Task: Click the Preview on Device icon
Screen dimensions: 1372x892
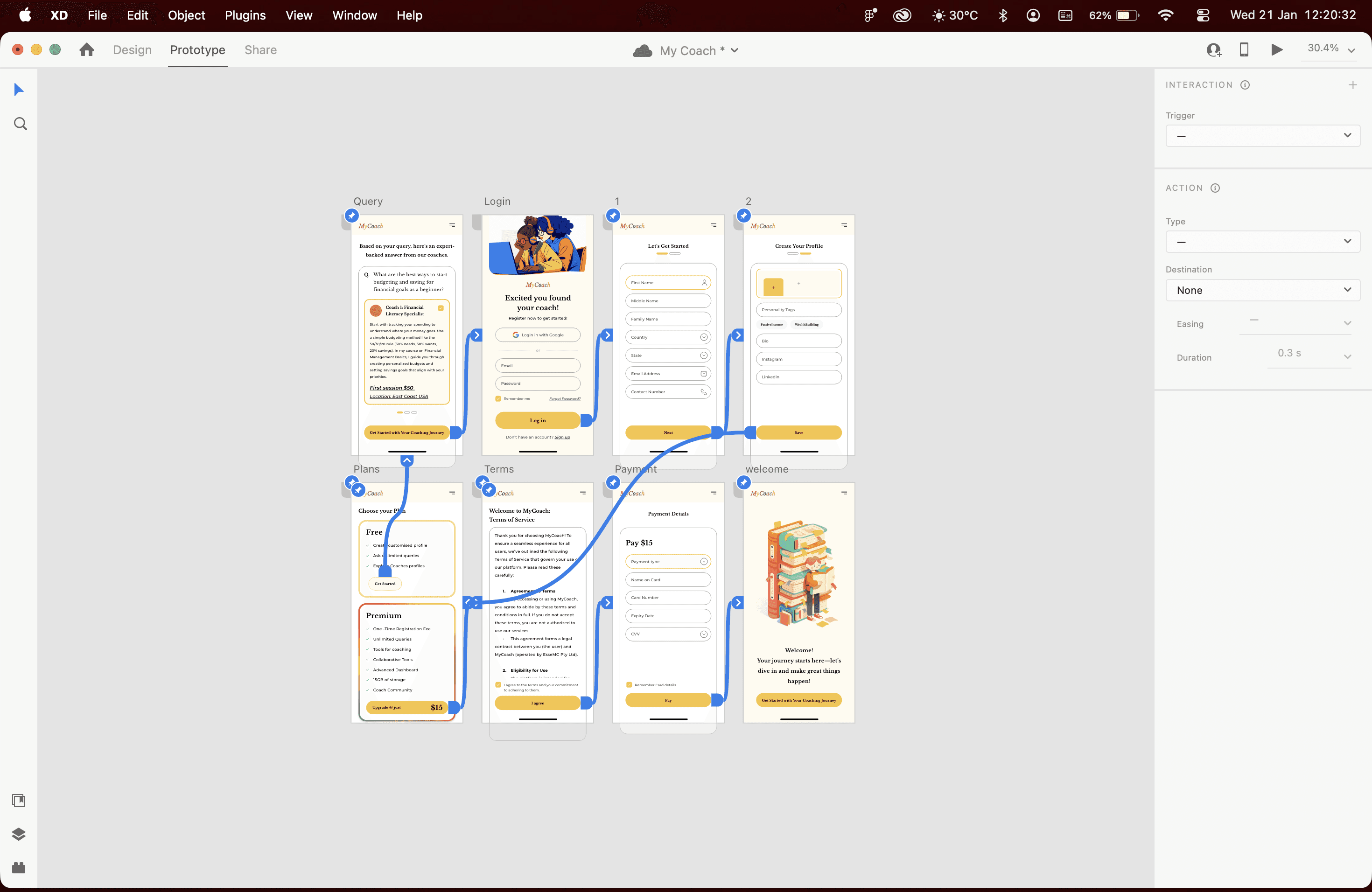Action: click(x=1244, y=50)
